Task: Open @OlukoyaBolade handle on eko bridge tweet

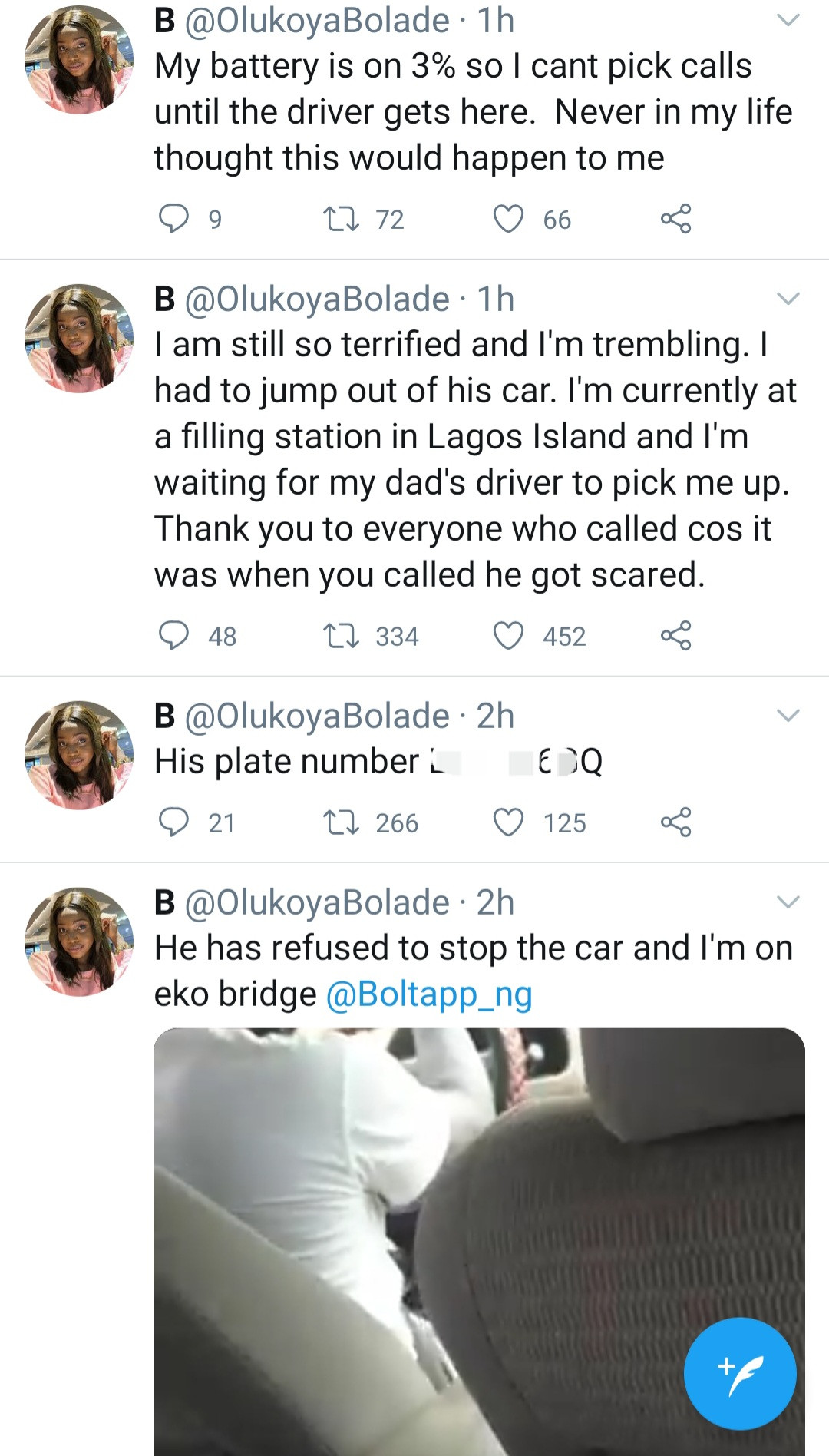Action: pos(316,902)
